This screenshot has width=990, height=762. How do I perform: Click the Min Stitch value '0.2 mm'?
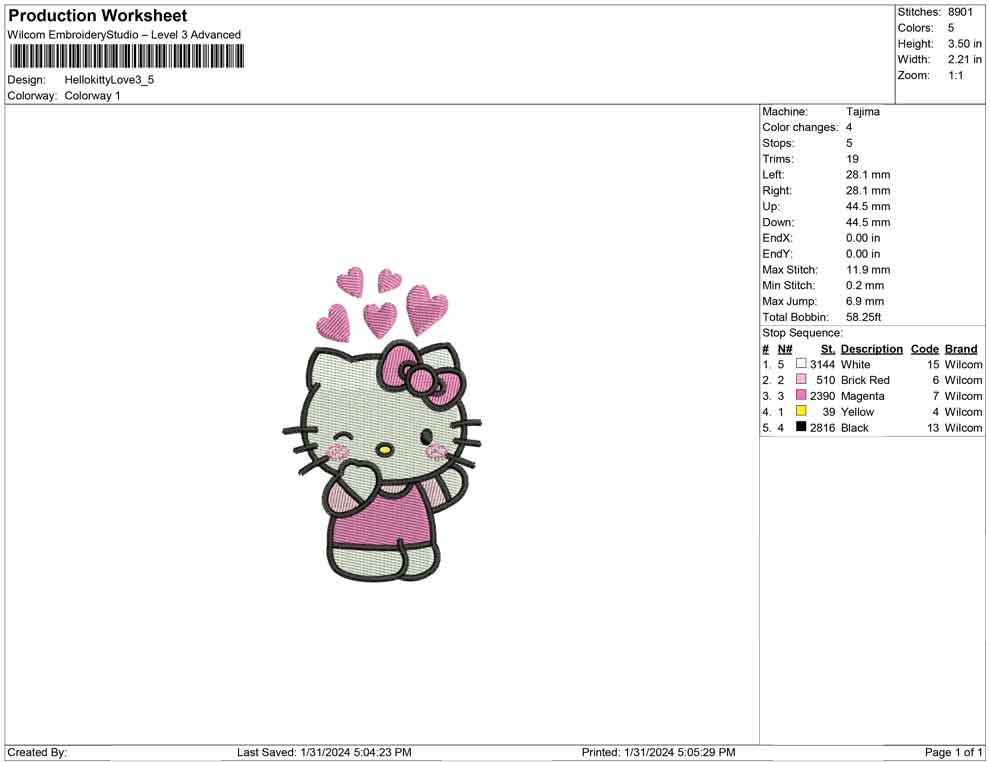point(865,285)
